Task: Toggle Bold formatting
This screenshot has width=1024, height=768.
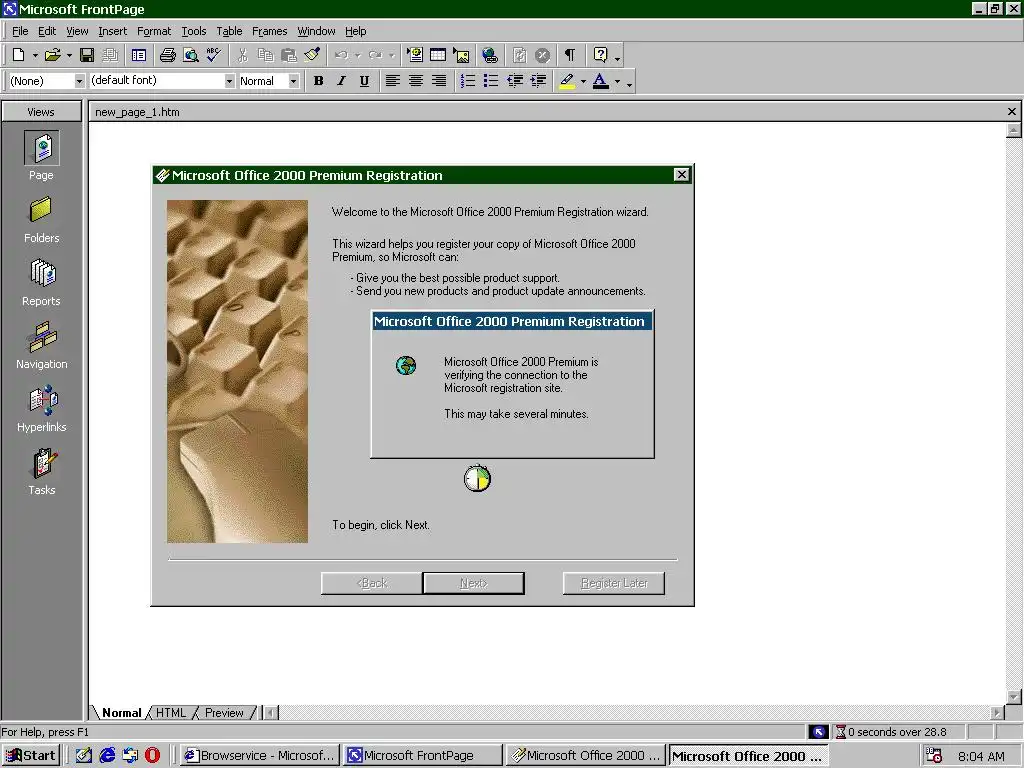Action: pos(319,81)
